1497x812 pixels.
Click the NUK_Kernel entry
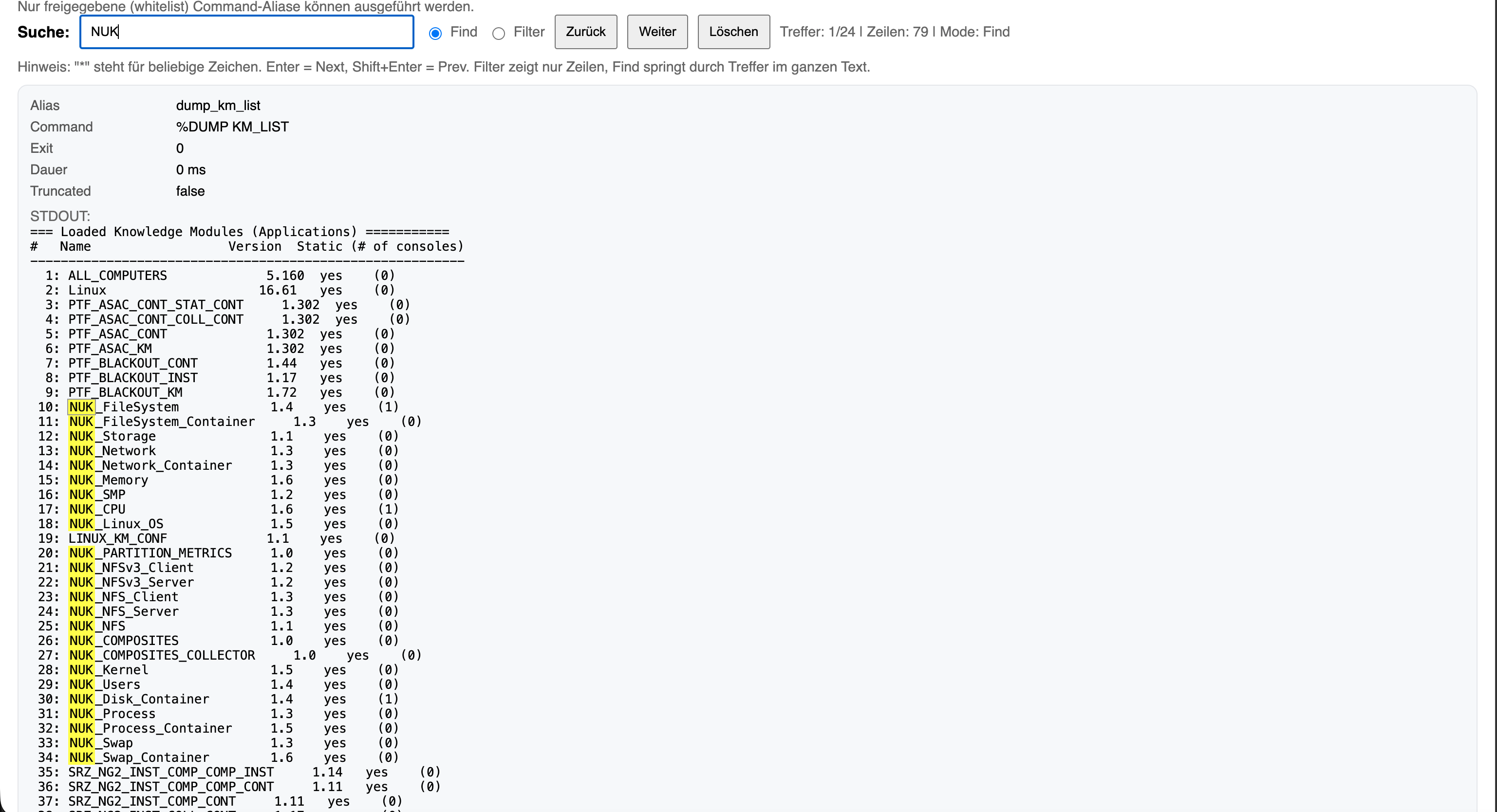109,669
